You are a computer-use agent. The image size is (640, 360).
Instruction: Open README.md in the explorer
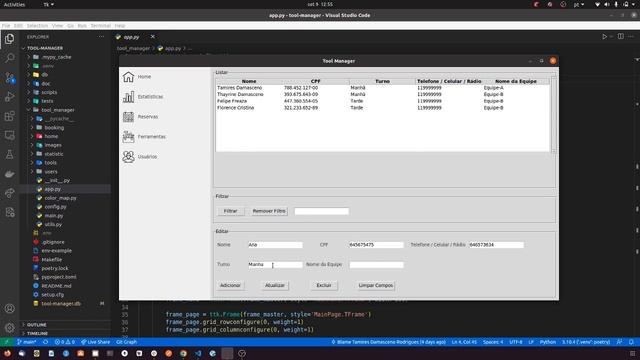(56, 286)
